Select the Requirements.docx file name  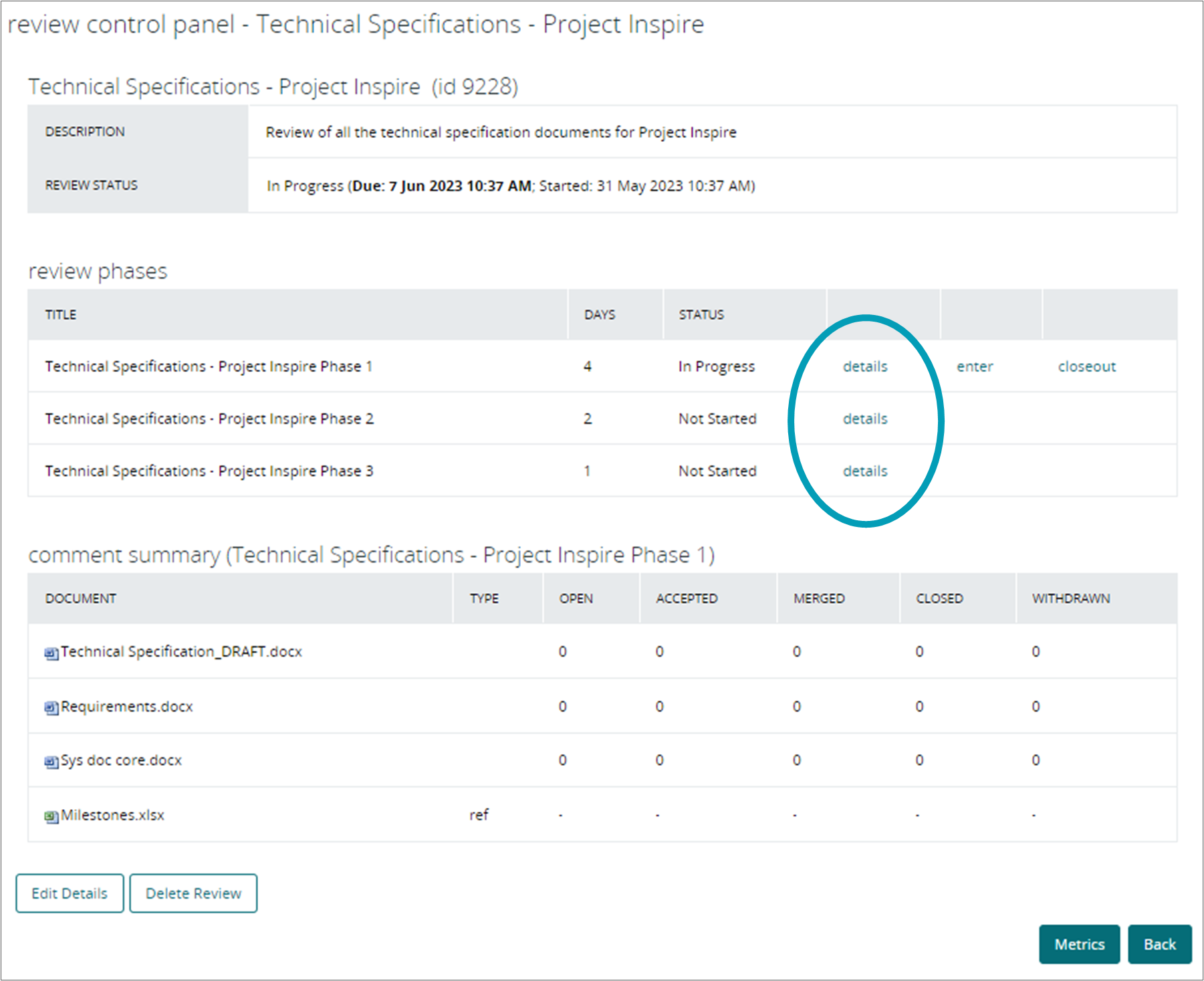(126, 706)
